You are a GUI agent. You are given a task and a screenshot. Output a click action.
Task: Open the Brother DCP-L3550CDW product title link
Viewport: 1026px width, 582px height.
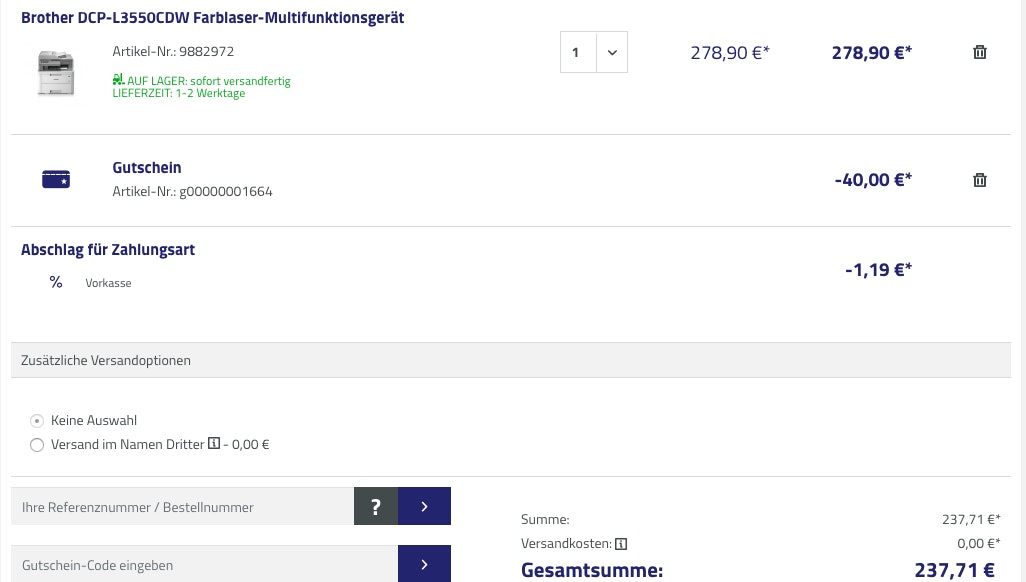pyautogui.click(x=212, y=18)
